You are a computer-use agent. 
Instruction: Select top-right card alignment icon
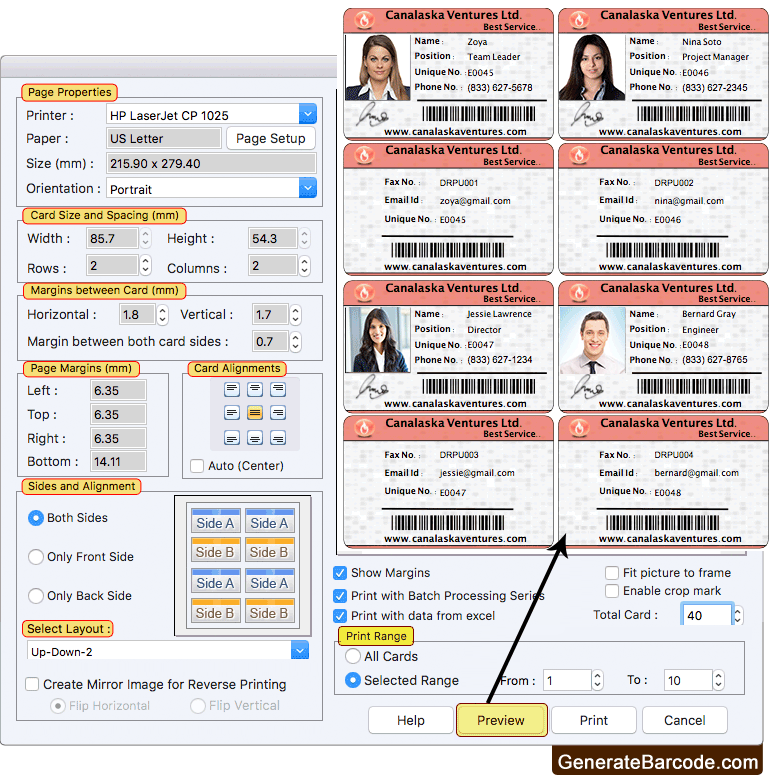click(278, 389)
